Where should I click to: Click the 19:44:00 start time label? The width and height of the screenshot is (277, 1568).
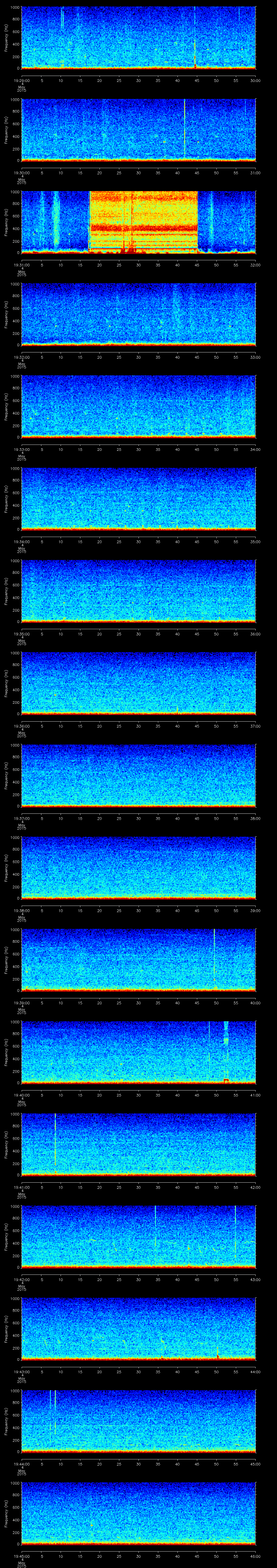(x=21, y=1464)
